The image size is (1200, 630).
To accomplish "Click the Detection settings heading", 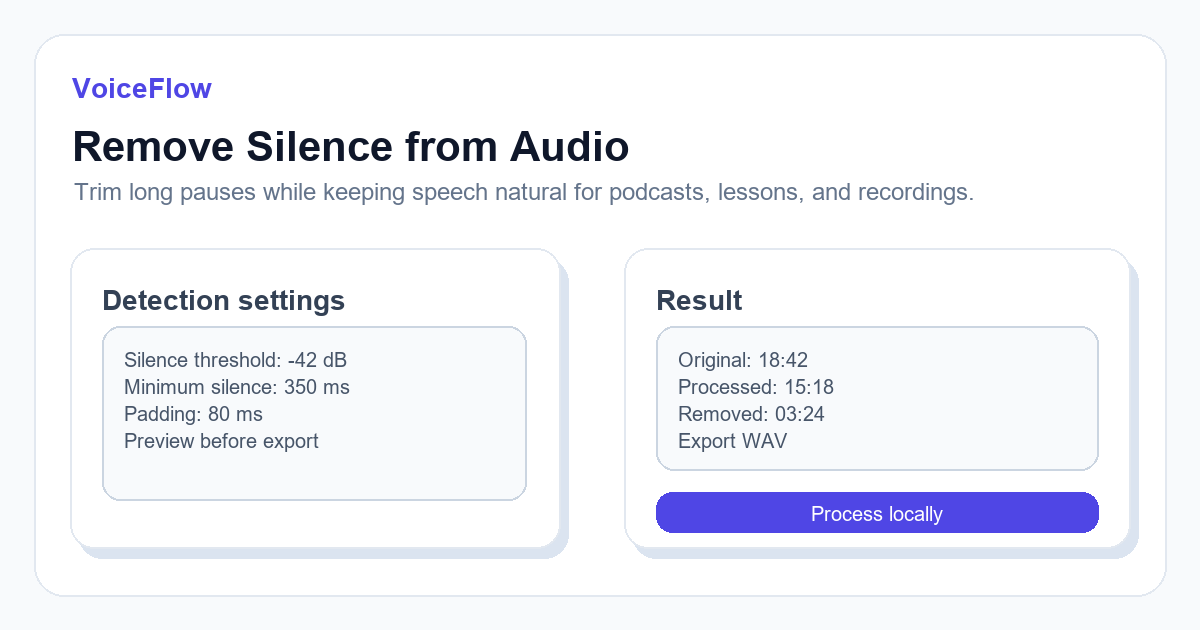I will coord(224,300).
